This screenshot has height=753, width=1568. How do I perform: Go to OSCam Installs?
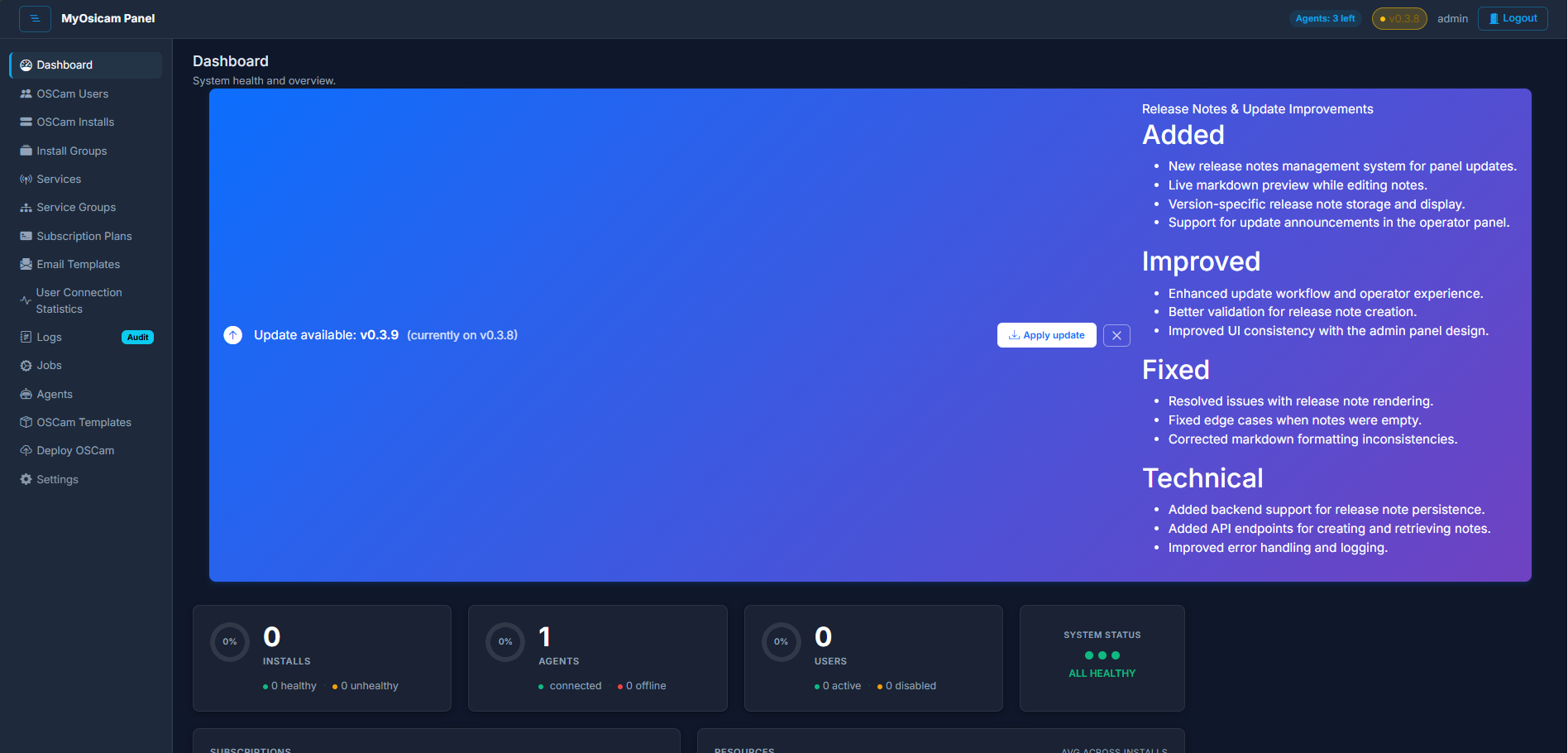pyautogui.click(x=86, y=122)
